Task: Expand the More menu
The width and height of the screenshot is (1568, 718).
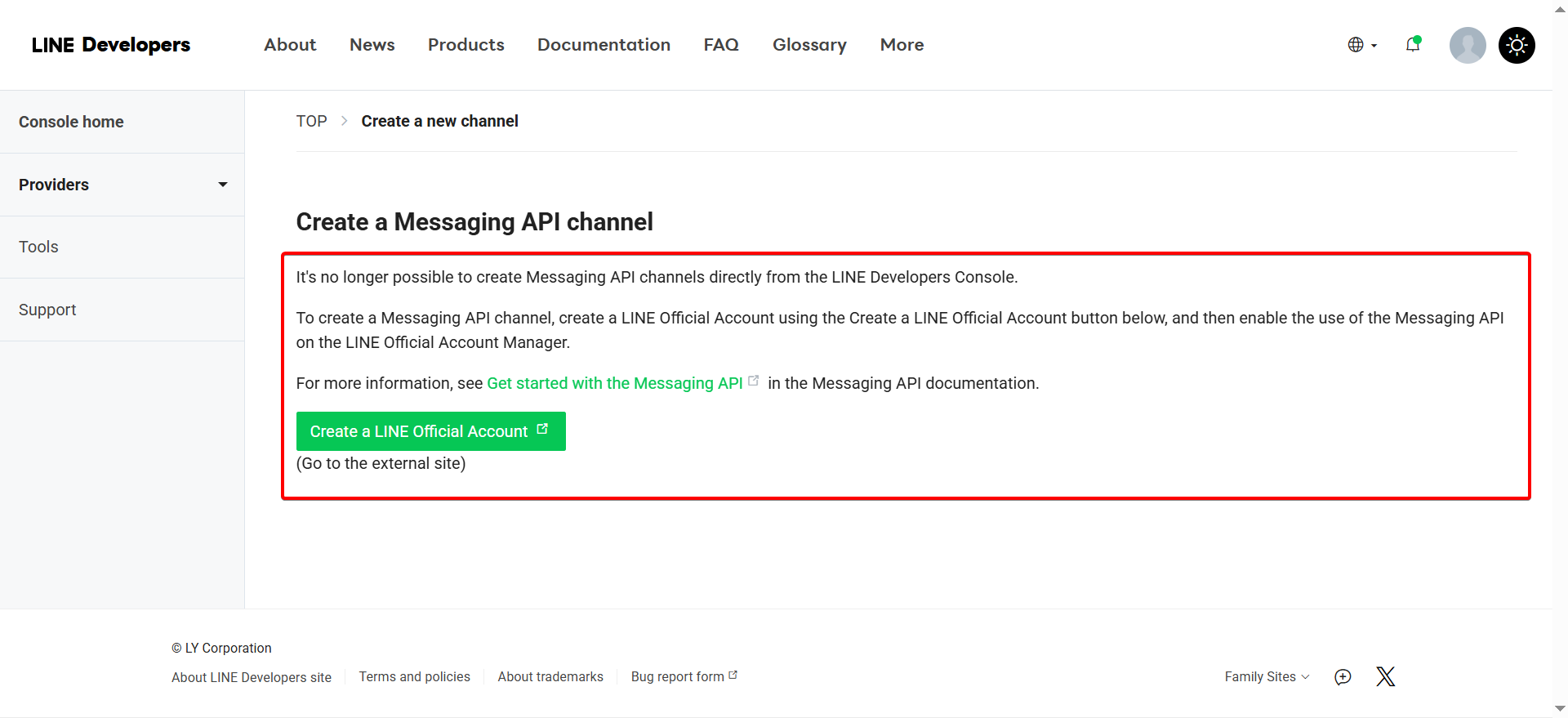Action: [902, 45]
